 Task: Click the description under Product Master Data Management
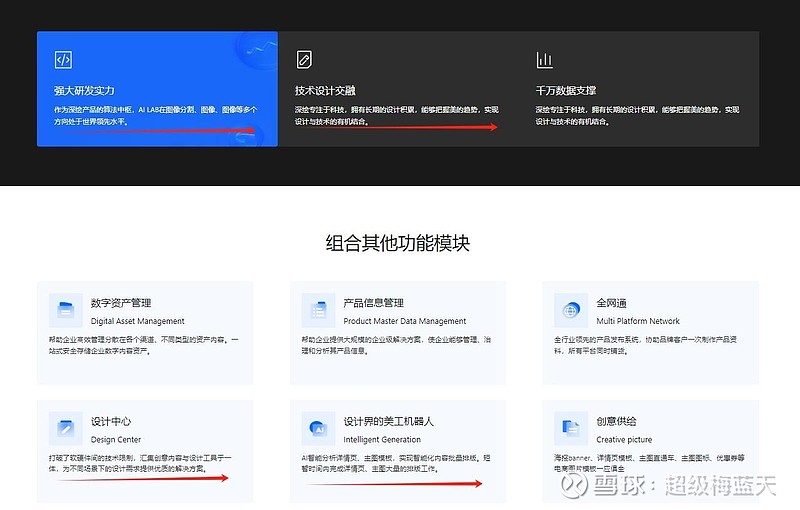pos(396,345)
